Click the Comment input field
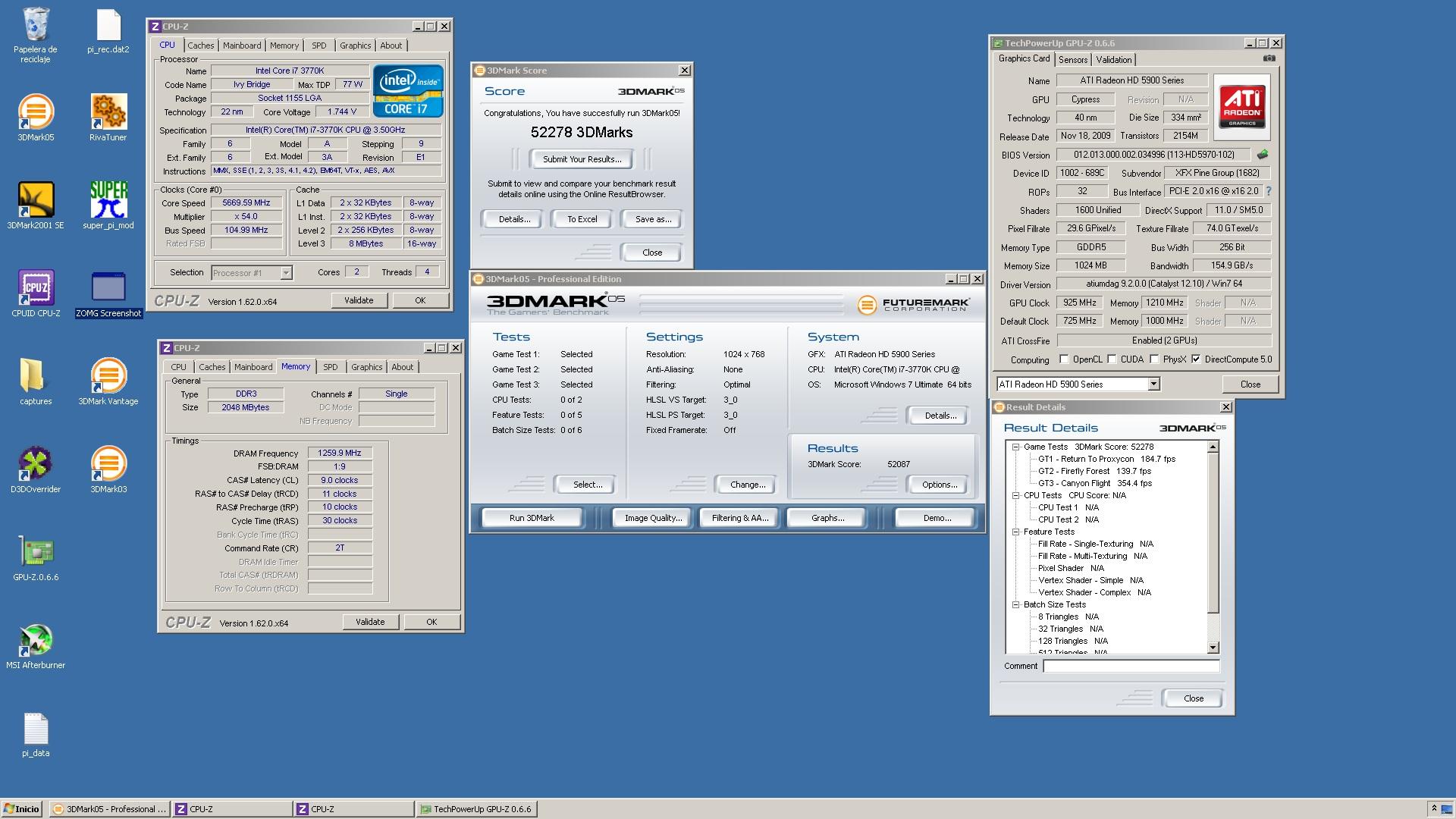The image size is (1456, 819). click(1131, 666)
